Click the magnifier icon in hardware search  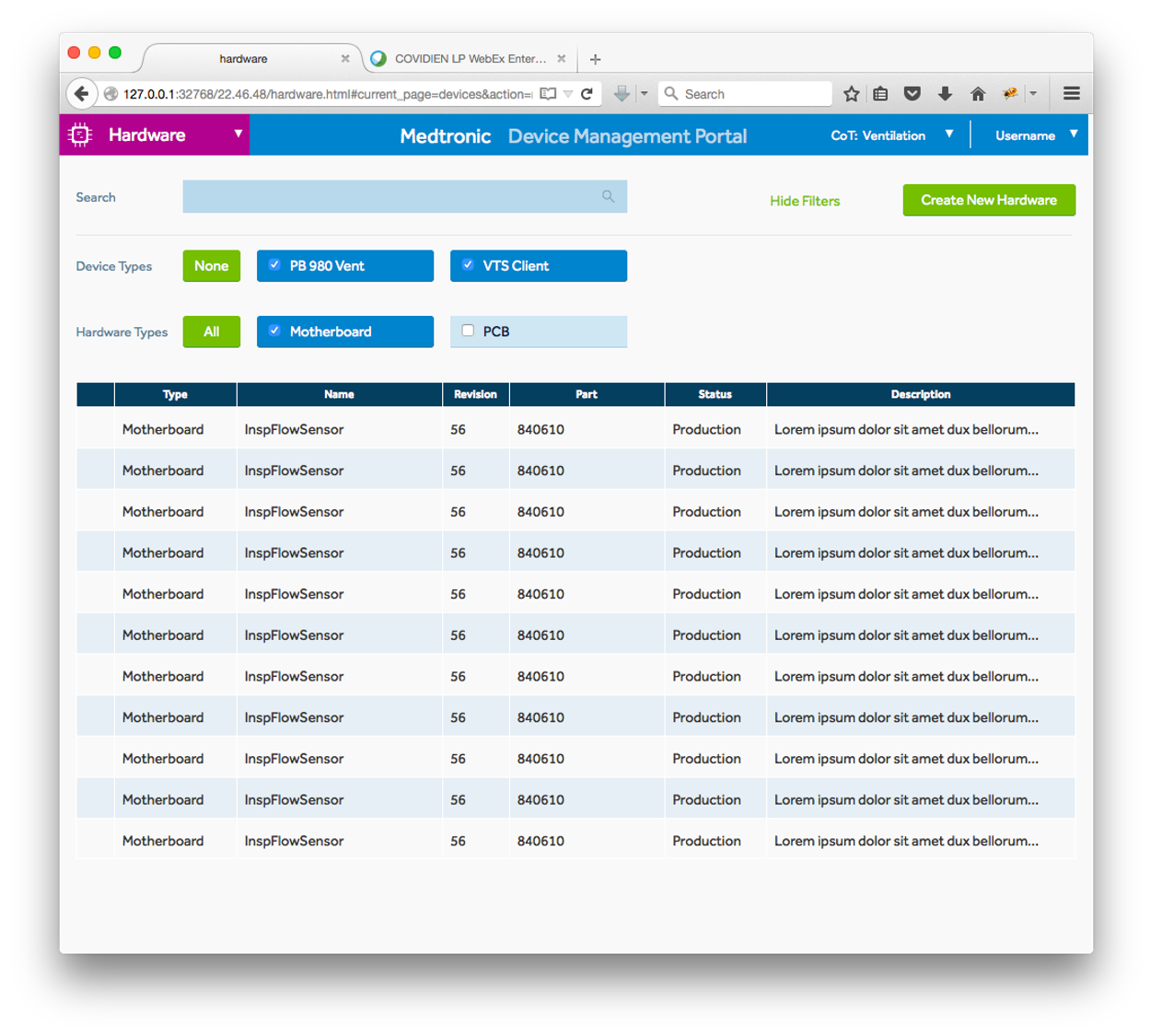click(x=608, y=196)
